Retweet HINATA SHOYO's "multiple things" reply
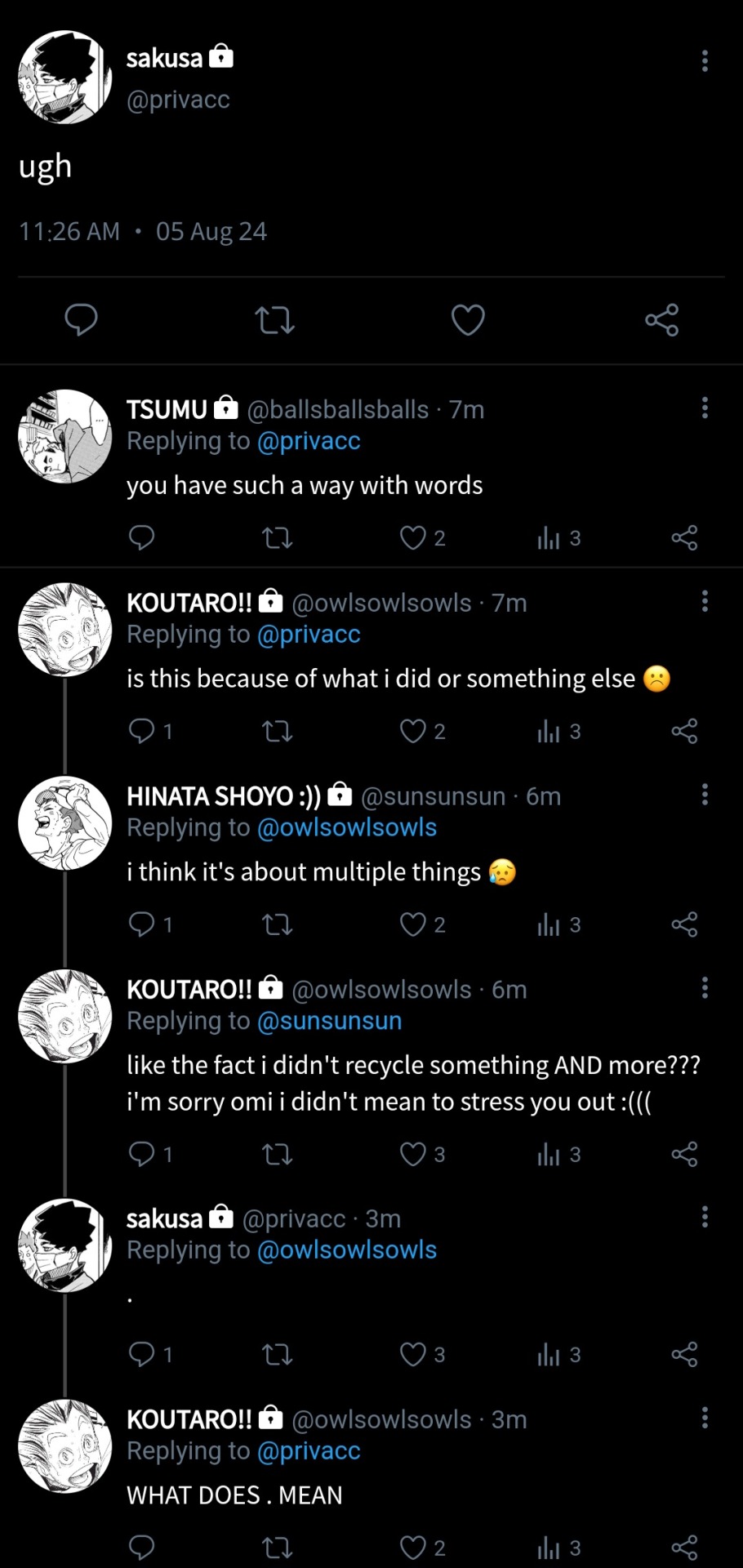 (277, 924)
